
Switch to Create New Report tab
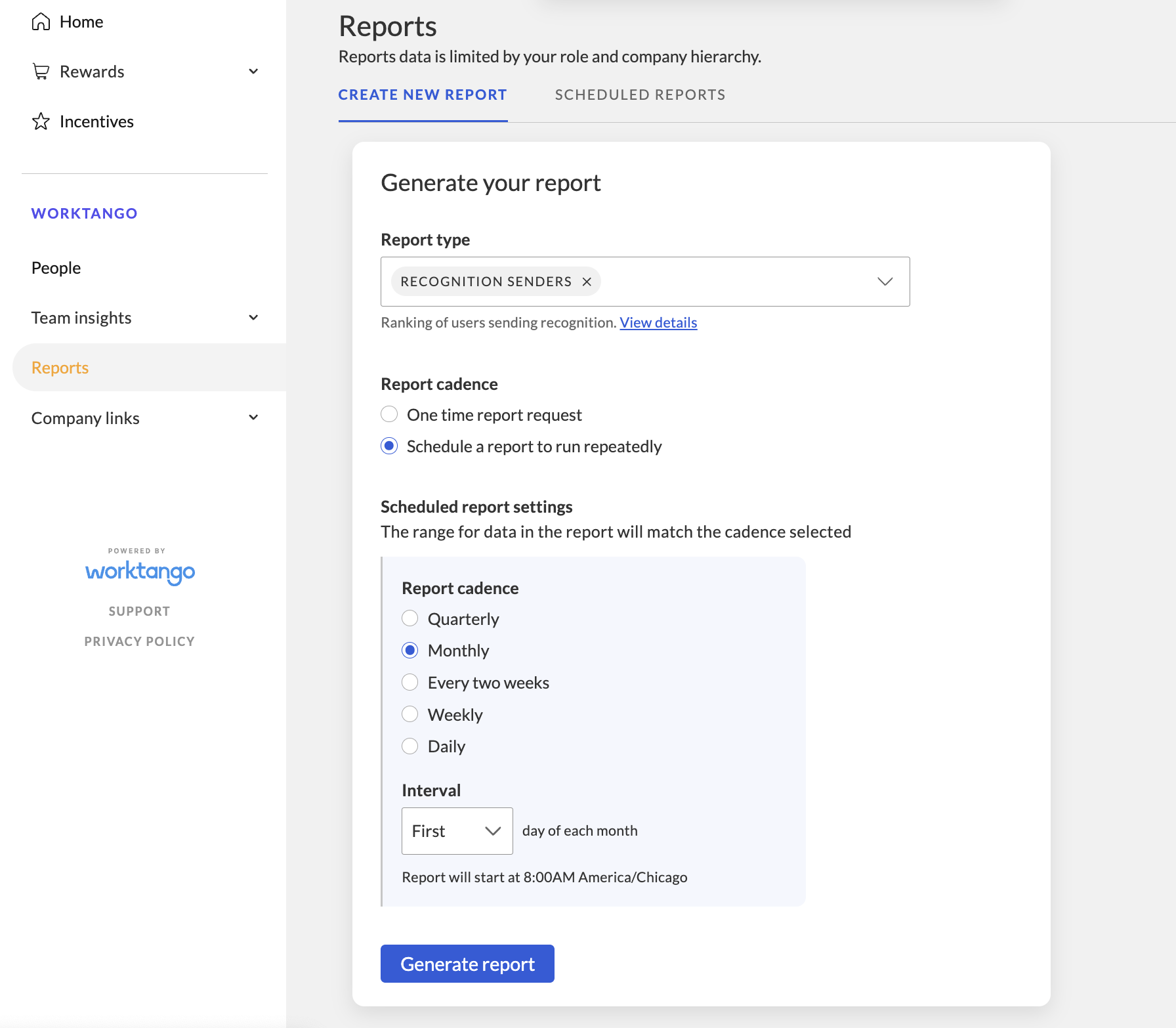coord(423,95)
